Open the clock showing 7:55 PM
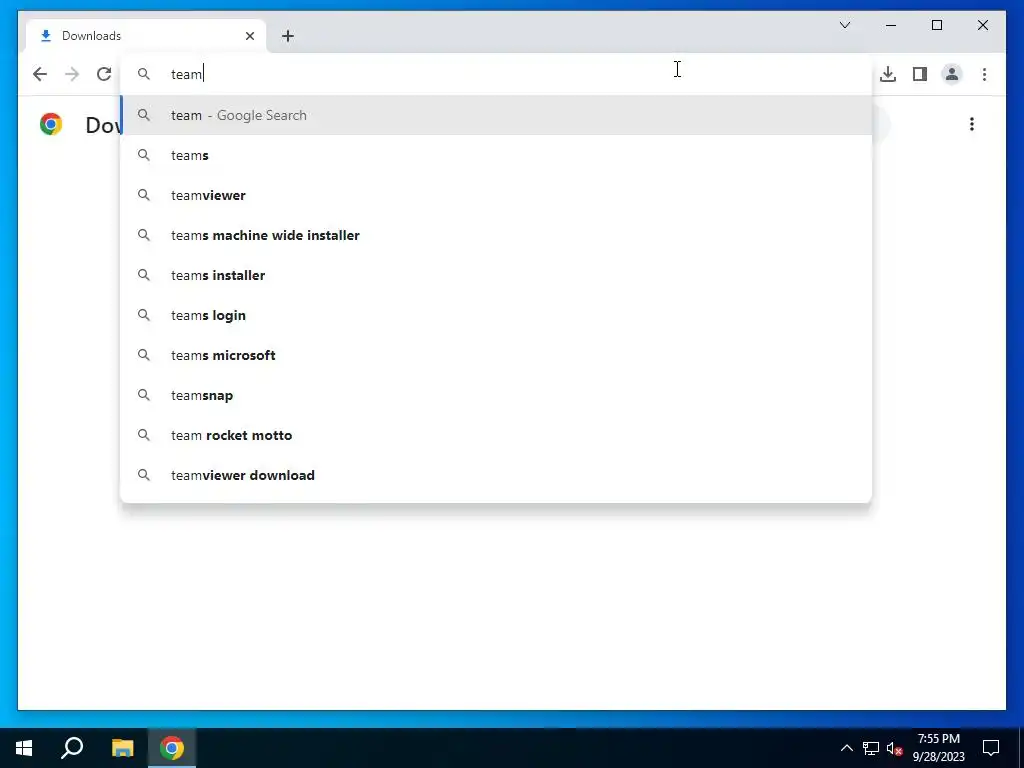The height and width of the screenshot is (768, 1024). pyautogui.click(x=938, y=748)
